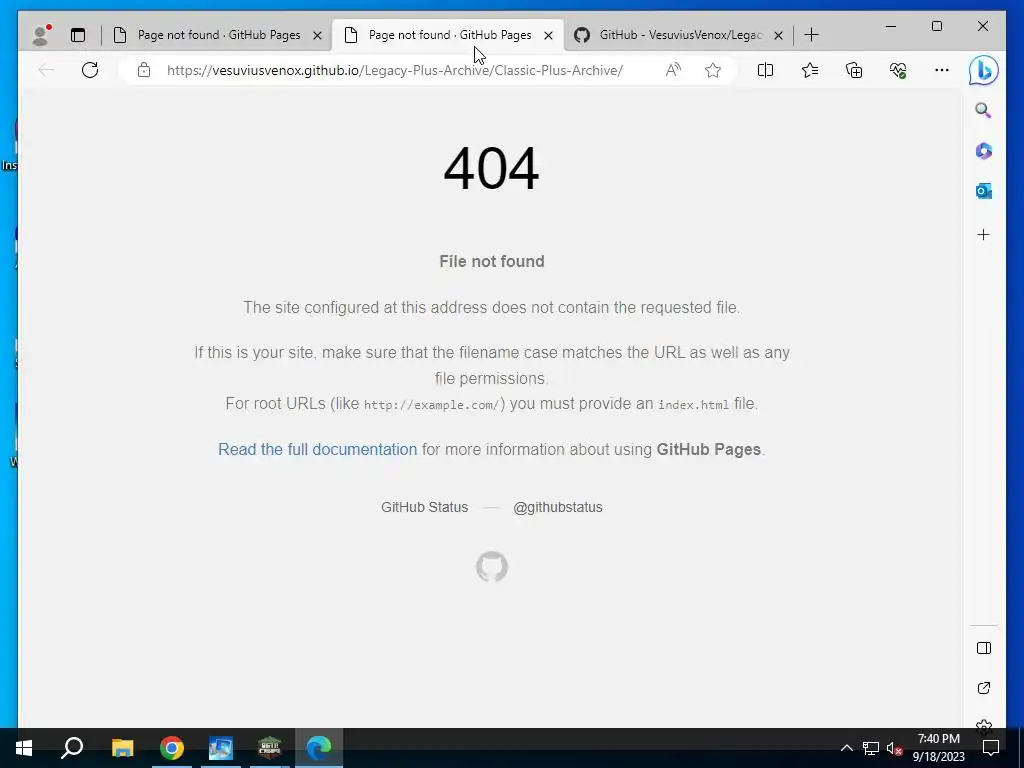This screenshot has height=768, width=1024.
Task: Launch Google Chrome from taskbar
Action: click(172, 748)
